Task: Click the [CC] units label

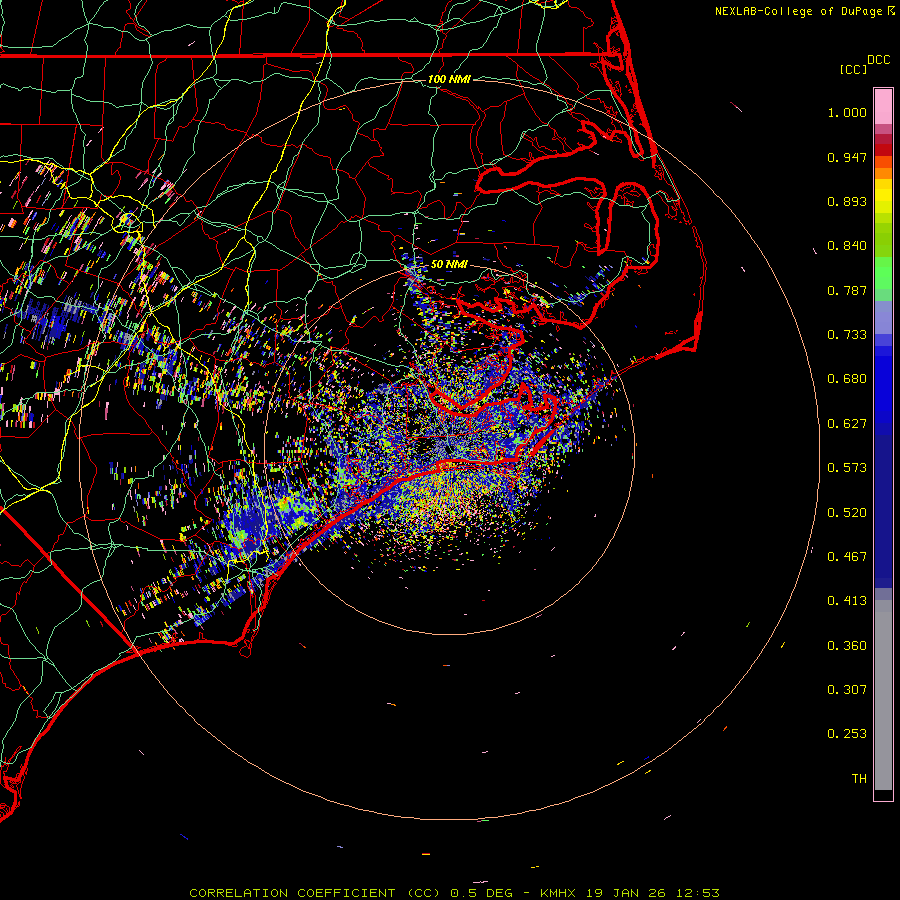Action: click(853, 69)
